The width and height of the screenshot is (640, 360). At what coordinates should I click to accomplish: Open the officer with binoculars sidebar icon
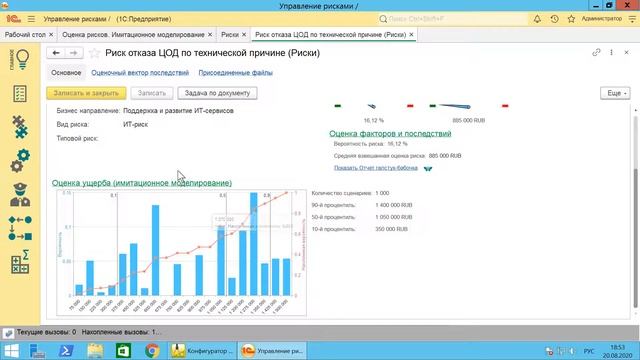(x=20, y=194)
